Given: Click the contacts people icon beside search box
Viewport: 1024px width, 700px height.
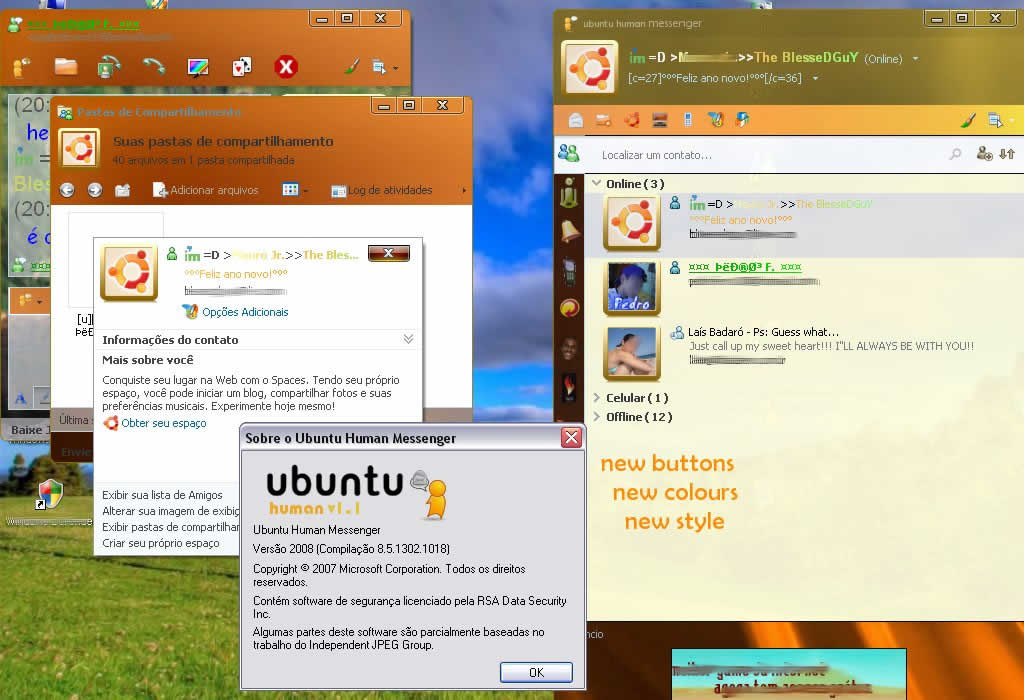Looking at the screenshot, I should (x=569, y=153).
